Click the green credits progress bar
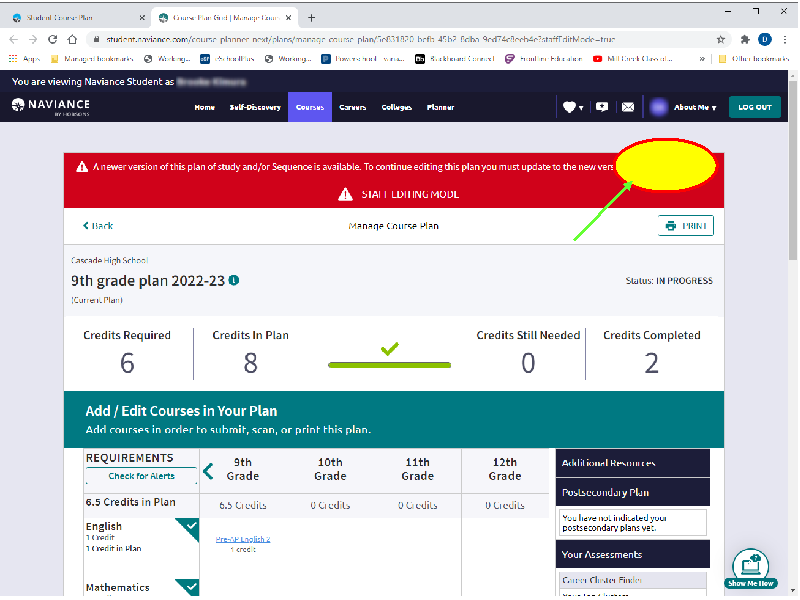 (x=389, y=365)
